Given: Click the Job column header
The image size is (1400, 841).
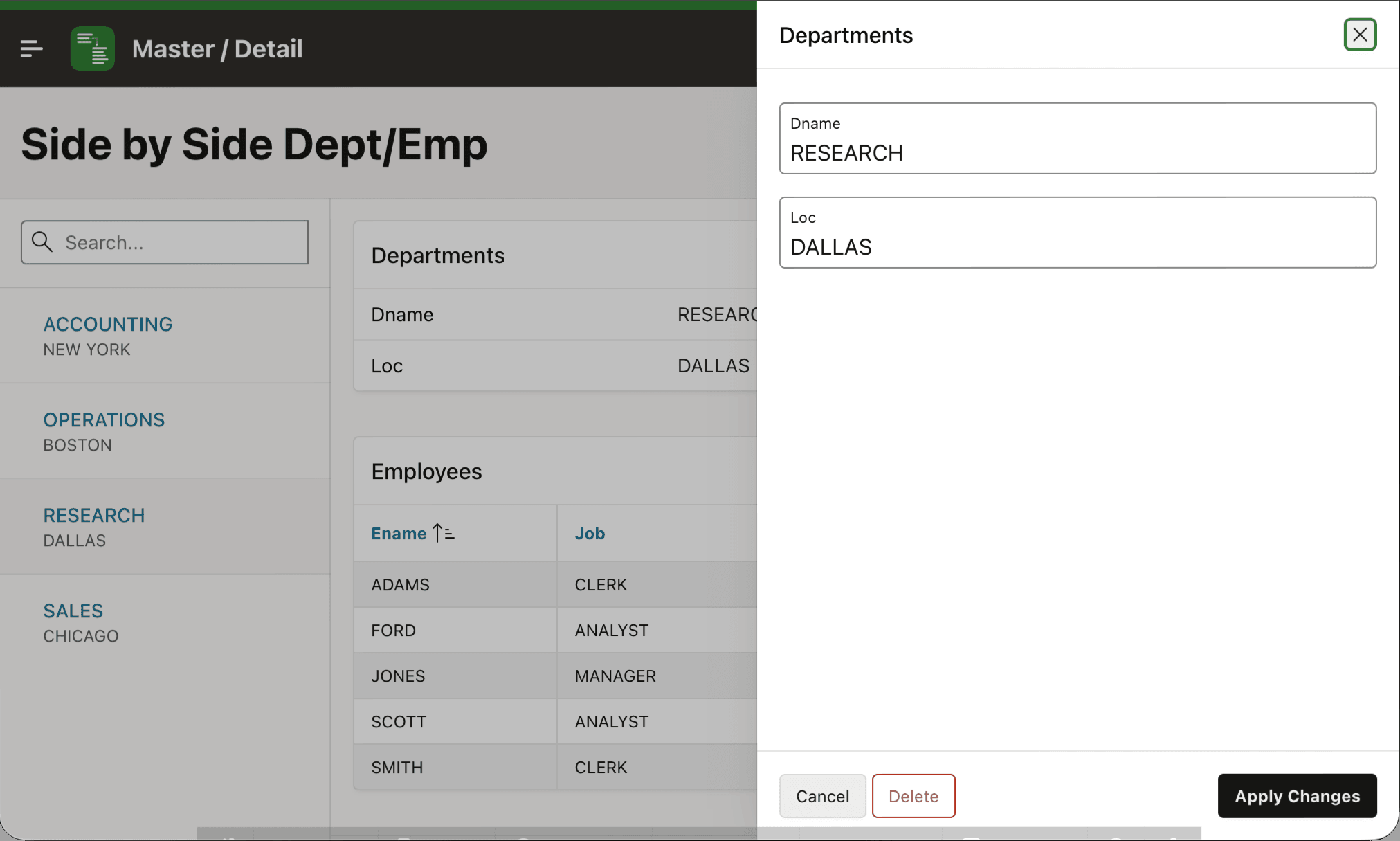Looking at the screenshot, I should coord(590,533).
